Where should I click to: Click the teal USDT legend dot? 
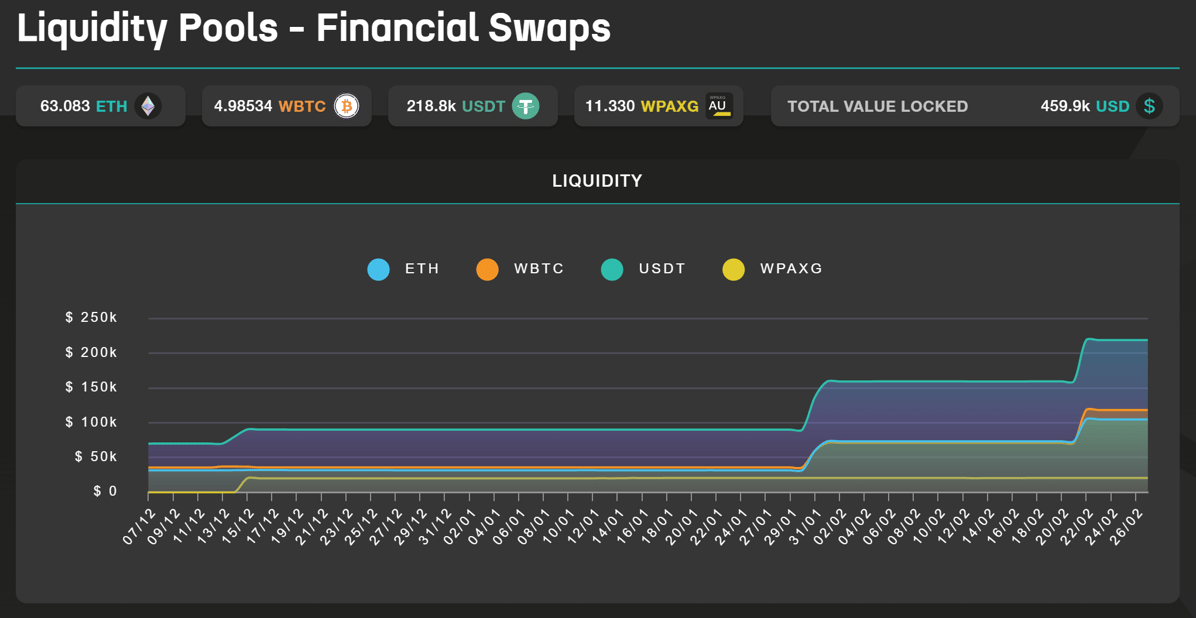(x=611, y=269)
